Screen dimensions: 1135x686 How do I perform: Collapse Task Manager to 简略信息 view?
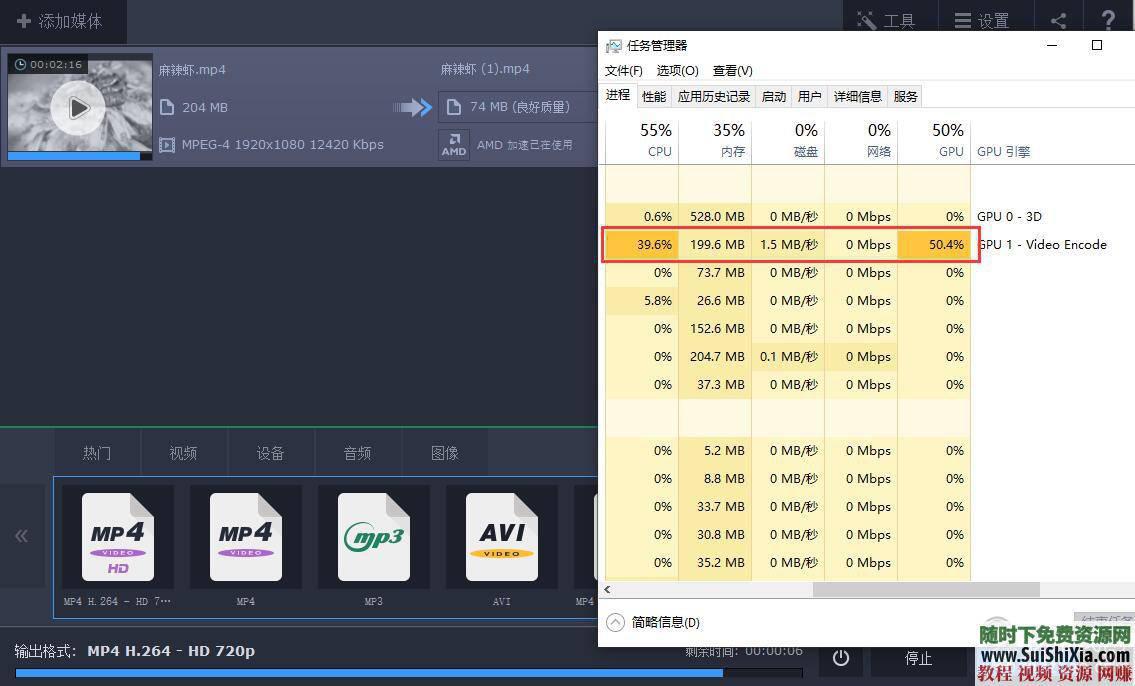655,621
